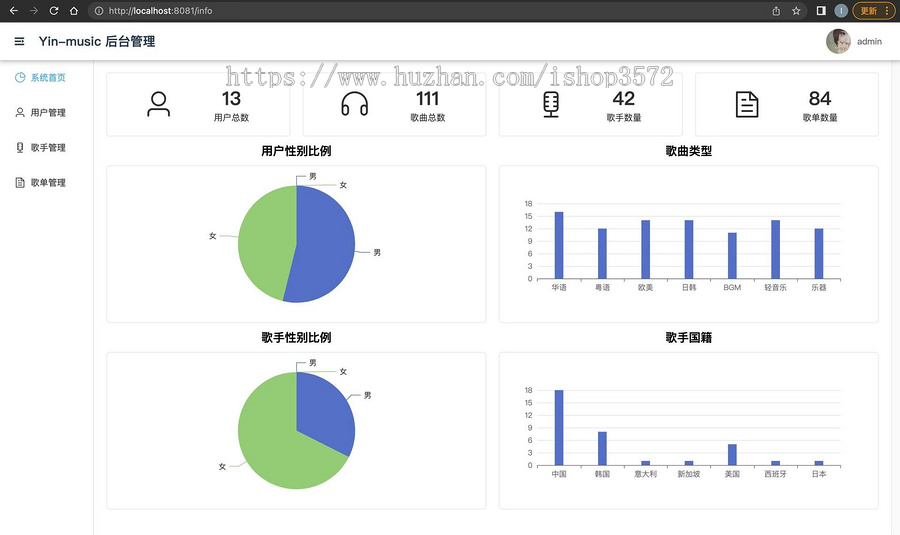Click the 歌手管理 microphone sidebar icon
The height and width of the screenshot is (535, 900).
pyautogui.click(x=20, y=148)
